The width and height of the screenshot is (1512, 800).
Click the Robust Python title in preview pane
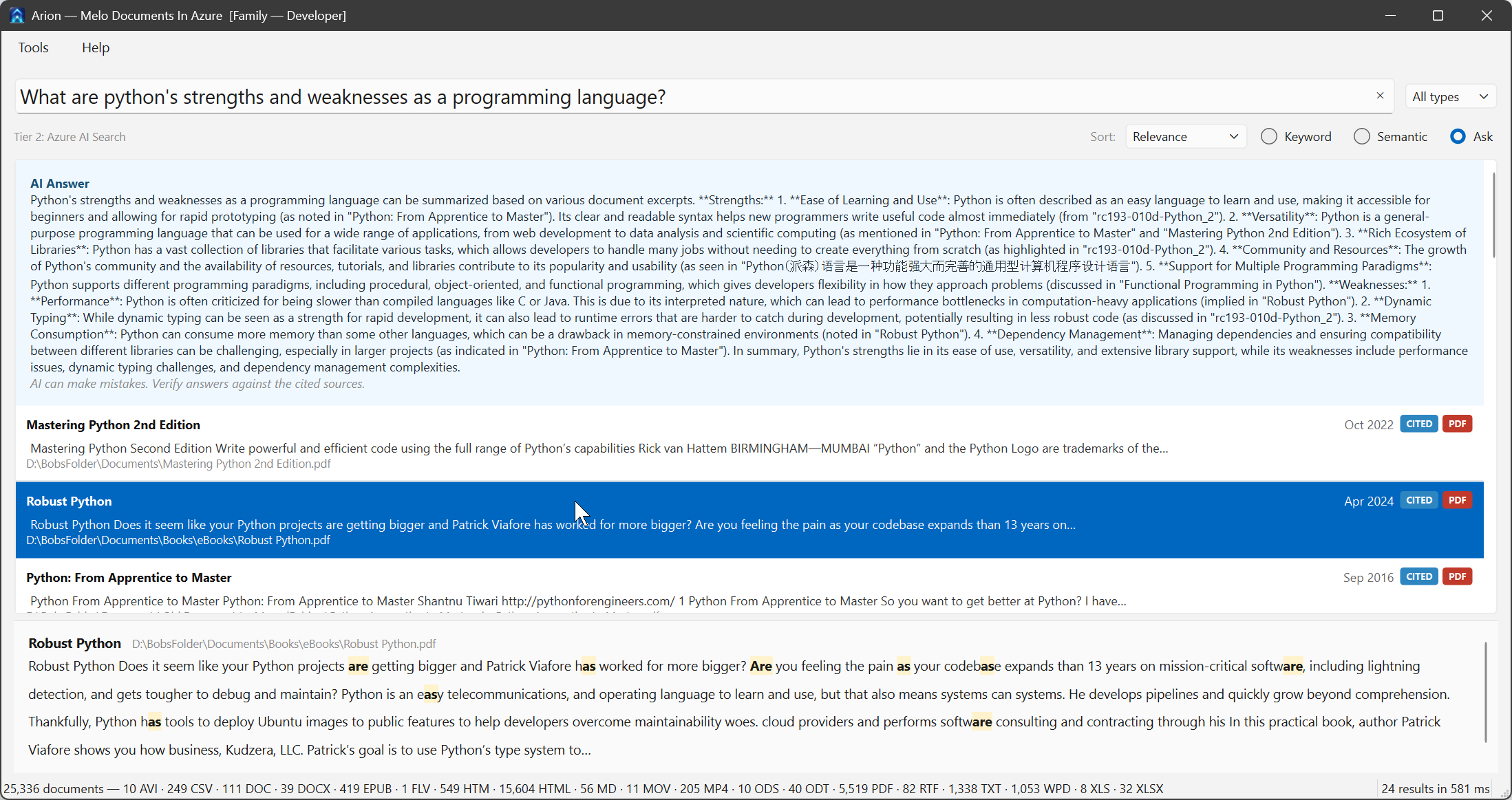click(x=74, y=643)
